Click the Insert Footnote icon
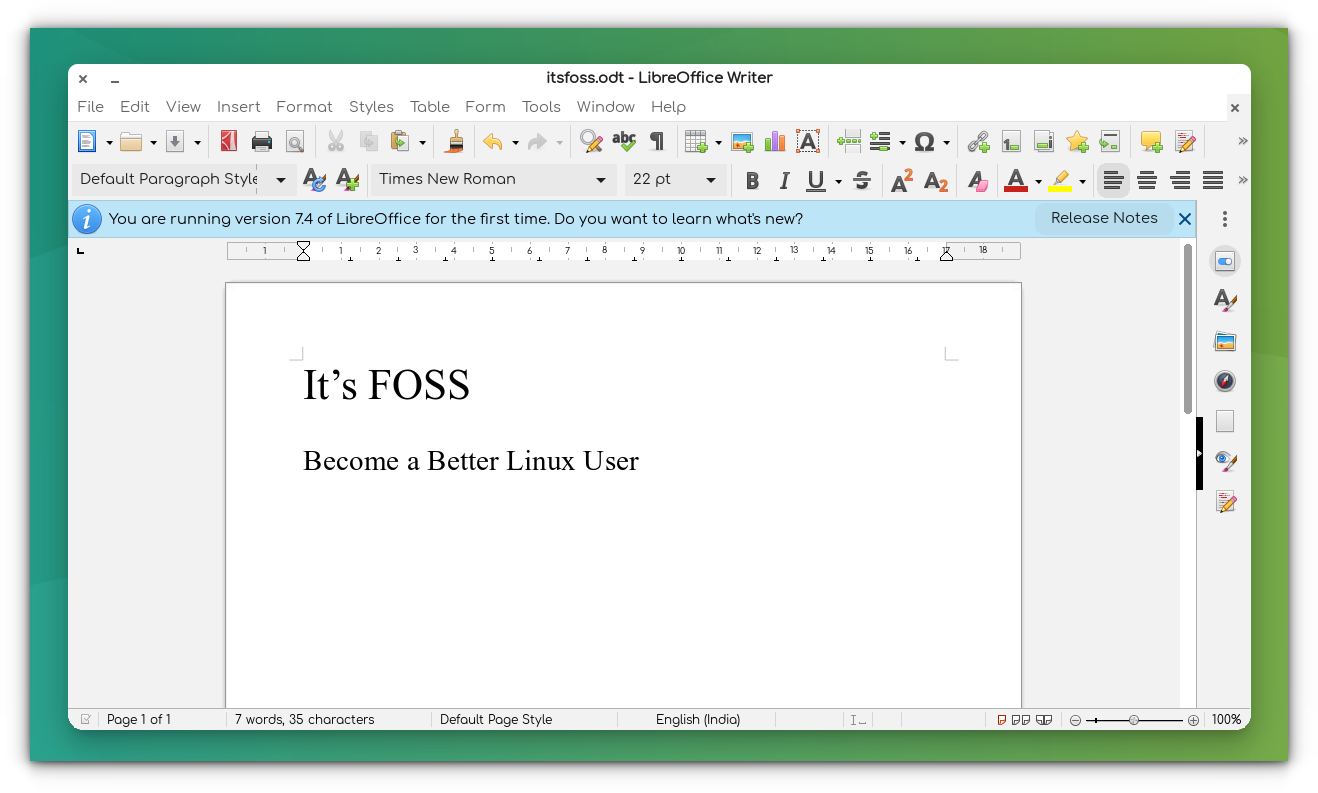This screenshot has width=1318, height=793. (1011, 142)
